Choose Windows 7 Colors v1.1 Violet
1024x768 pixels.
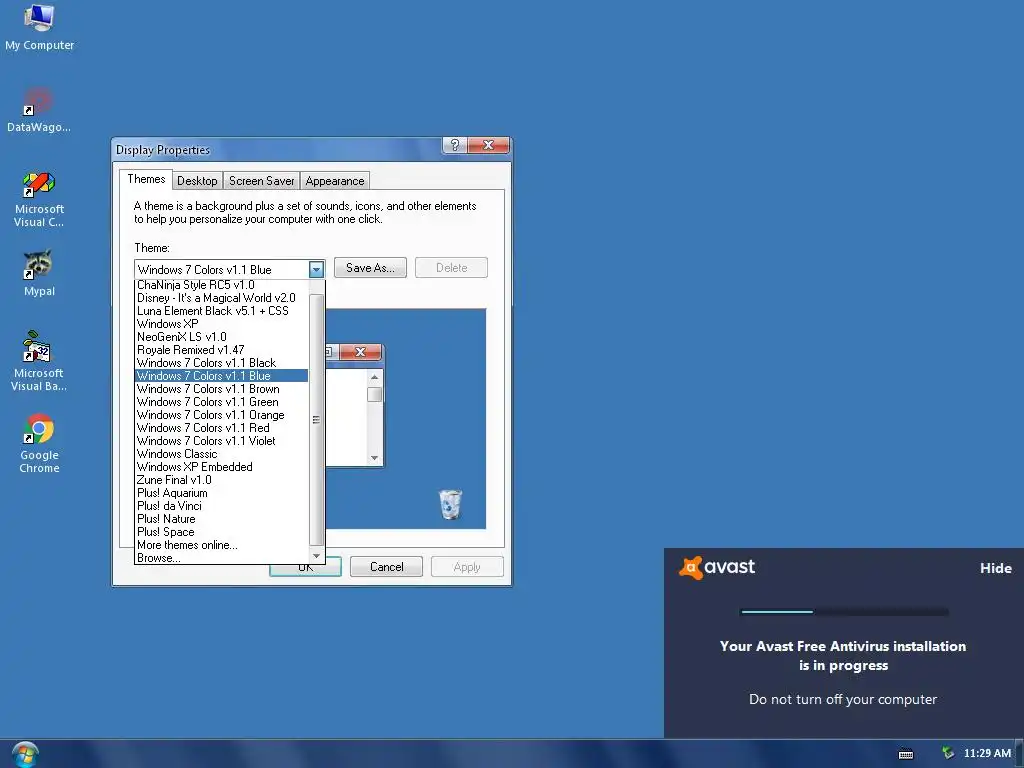click(x=221, y=441)
